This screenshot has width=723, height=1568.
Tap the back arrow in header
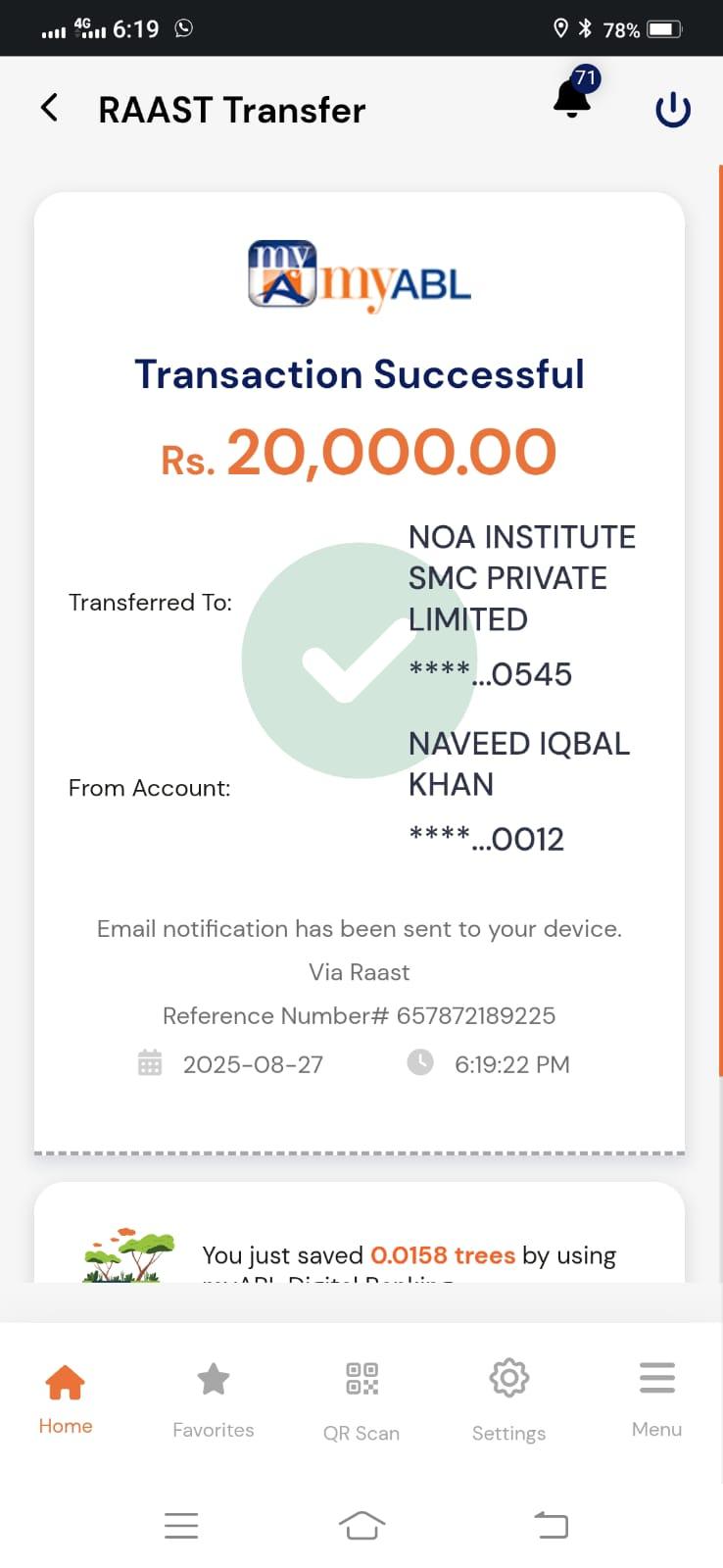50,108
